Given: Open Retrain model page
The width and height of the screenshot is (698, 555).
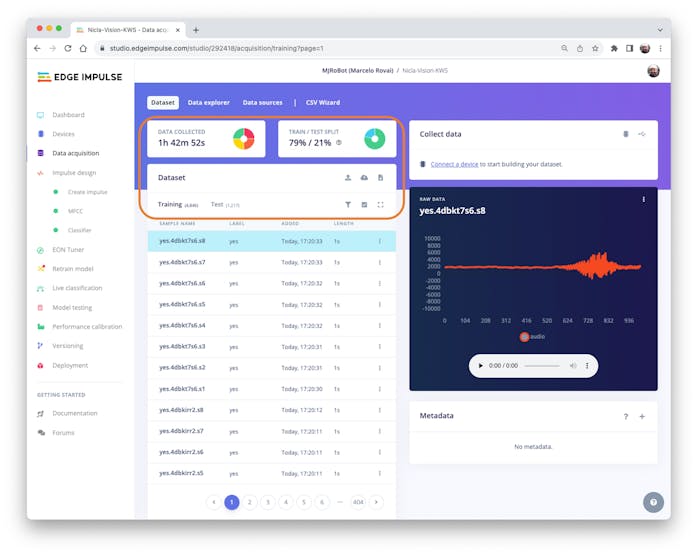Looking at the screenshot, I should [x=73, y=269].
